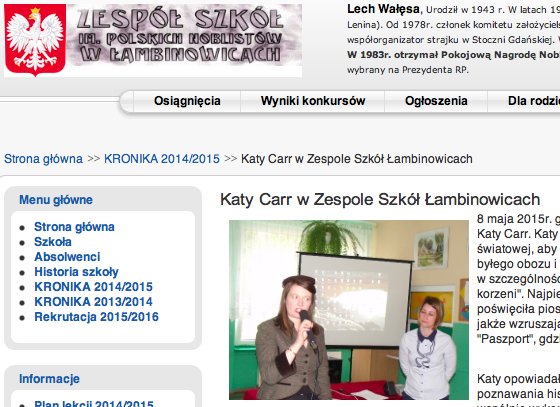Screen dimensions: 560x407
Task: Click the article title Katy Carr heading
Action: (380, 200)
